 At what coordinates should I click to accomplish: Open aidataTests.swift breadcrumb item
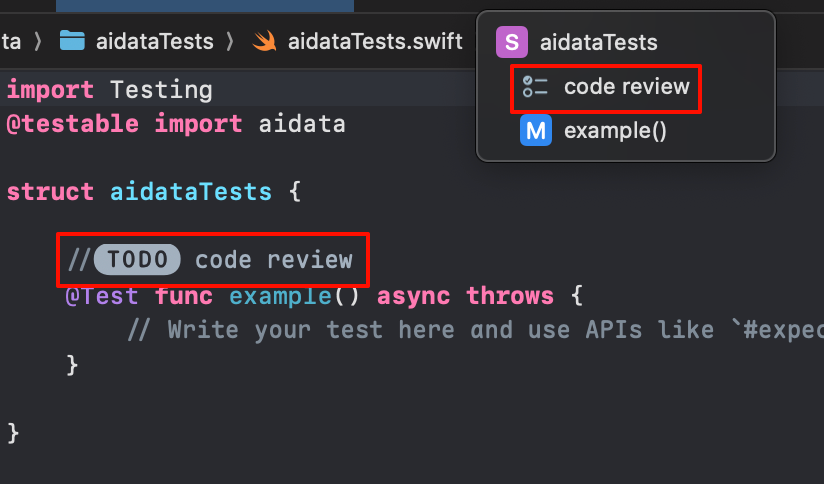point(375,41)
